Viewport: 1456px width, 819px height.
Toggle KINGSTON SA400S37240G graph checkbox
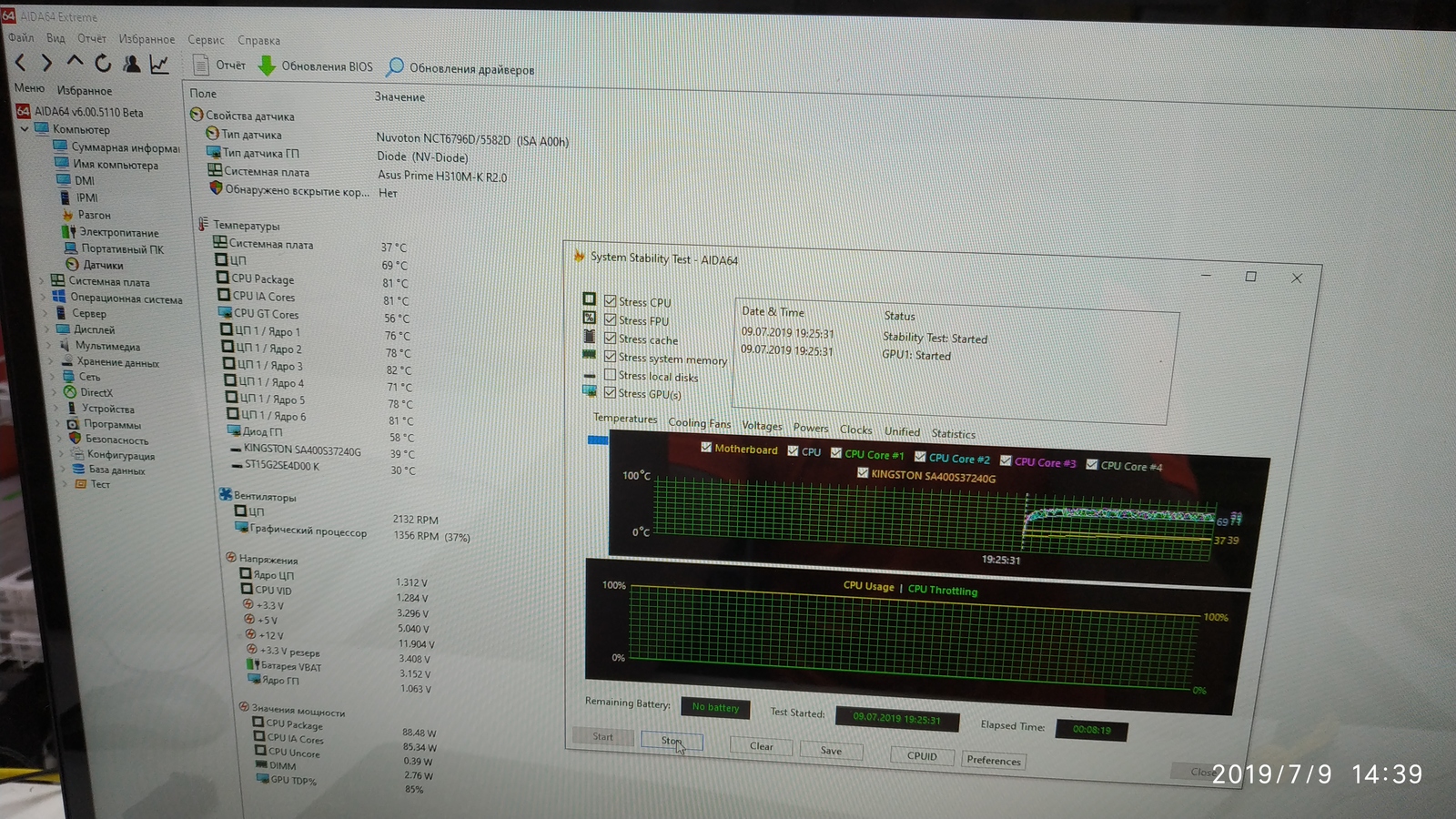(x=863, y=472)
